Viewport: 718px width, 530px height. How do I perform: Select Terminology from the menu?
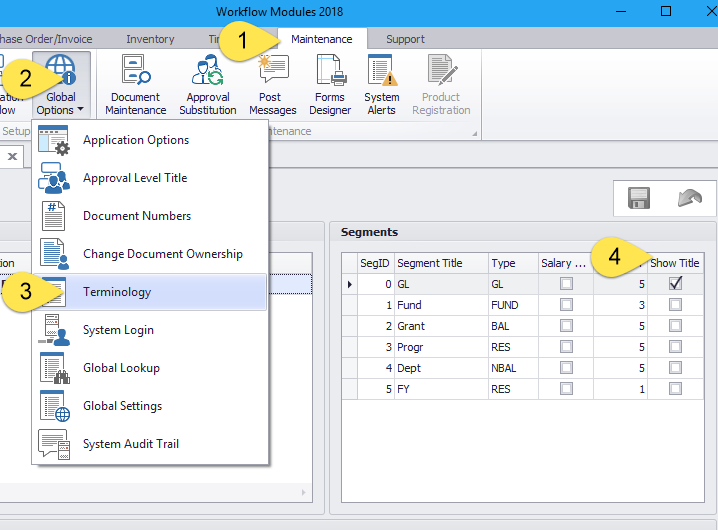tap(117, 292)
